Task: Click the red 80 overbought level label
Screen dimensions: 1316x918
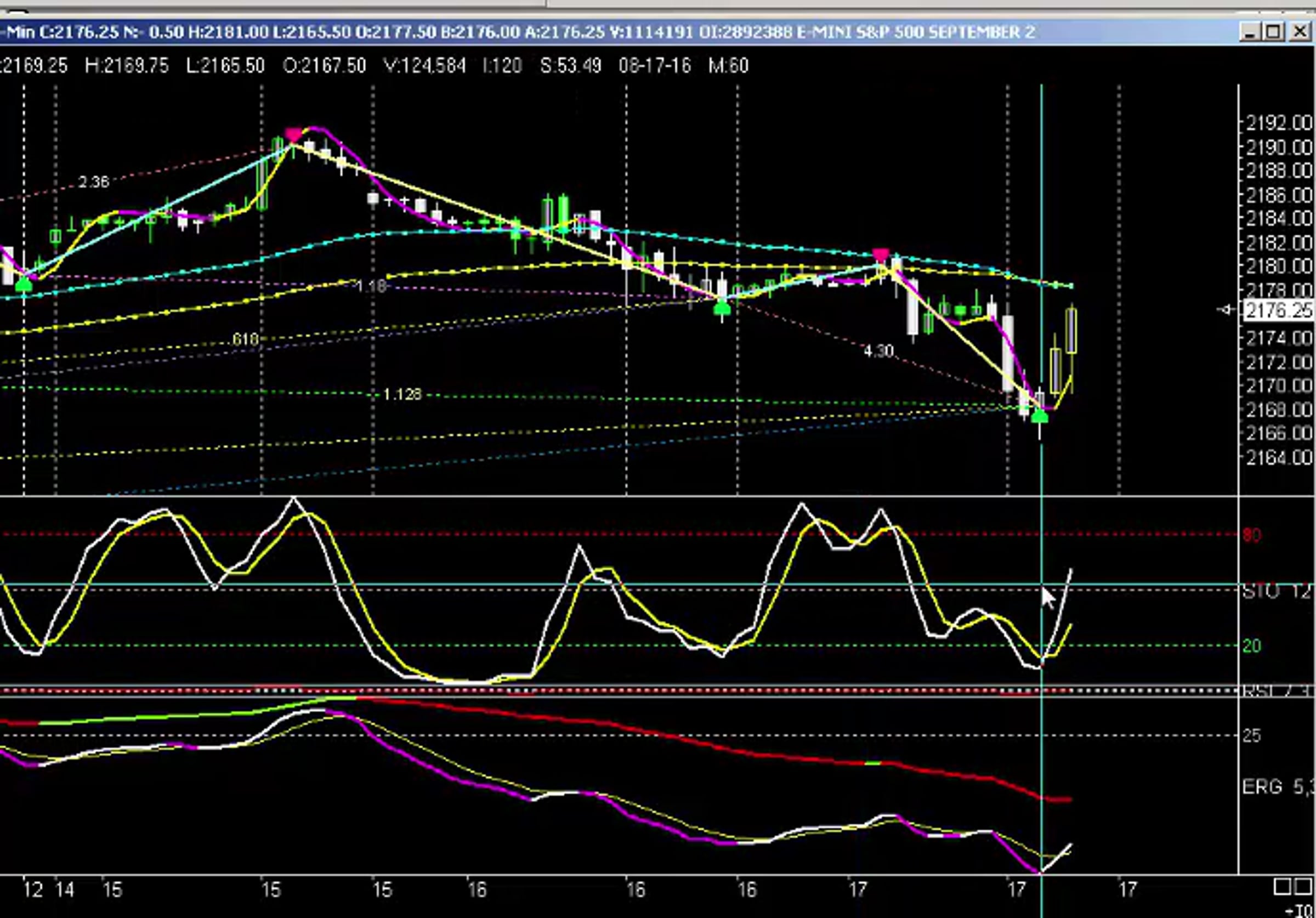Action: click(x=1252, y=536)
